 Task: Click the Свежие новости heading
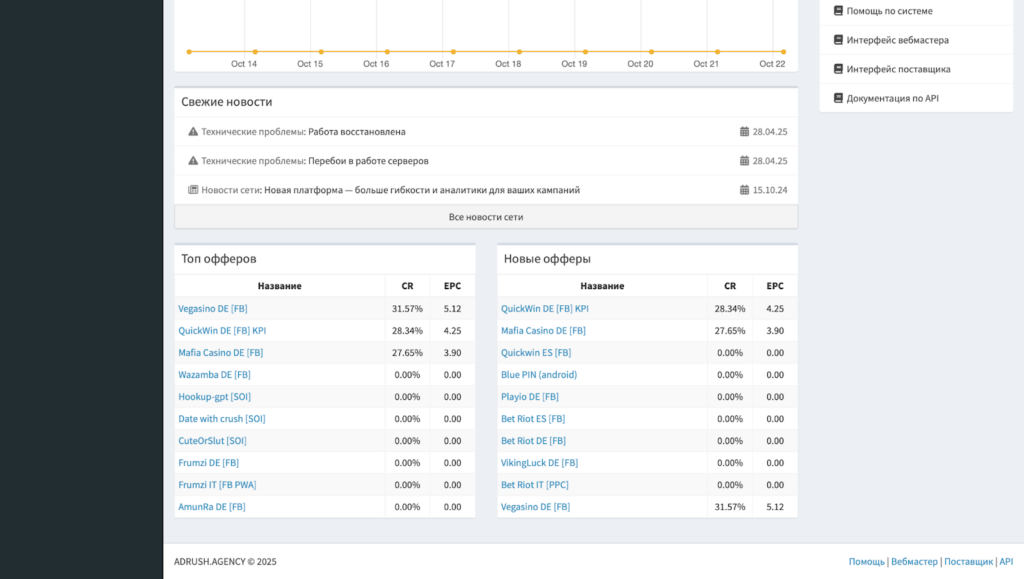227,102
